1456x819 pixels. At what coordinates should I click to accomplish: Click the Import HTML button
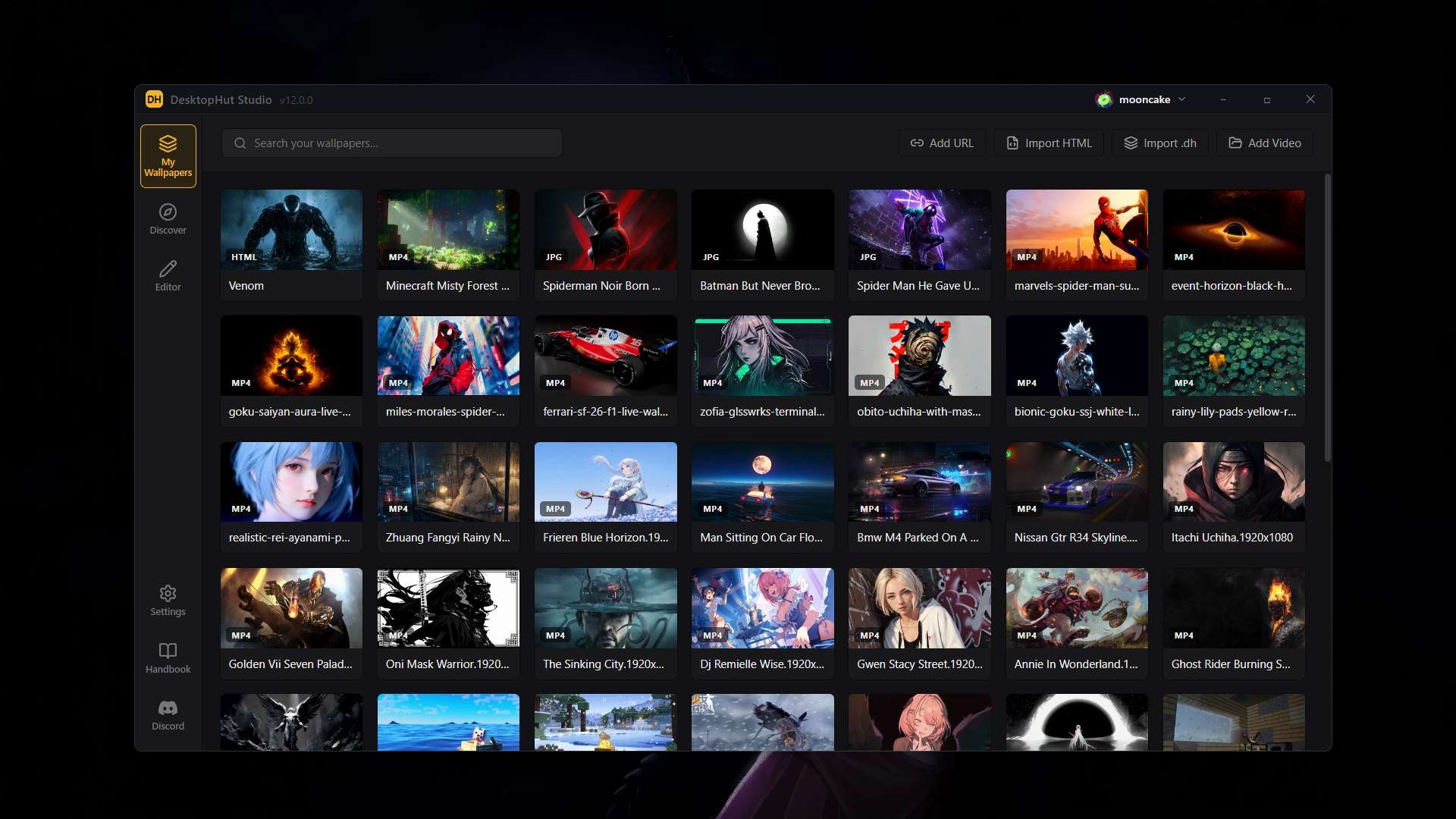click(1049, 143)
